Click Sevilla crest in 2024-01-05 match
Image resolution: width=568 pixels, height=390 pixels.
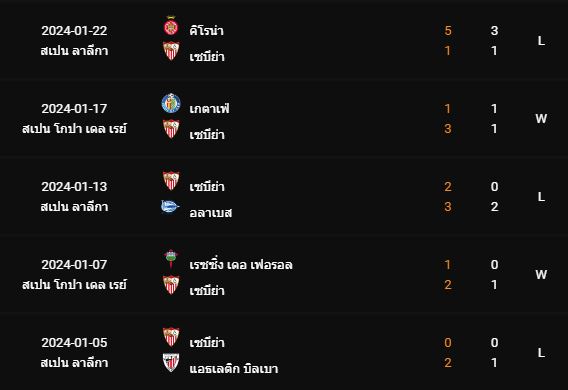click(171, 337)
